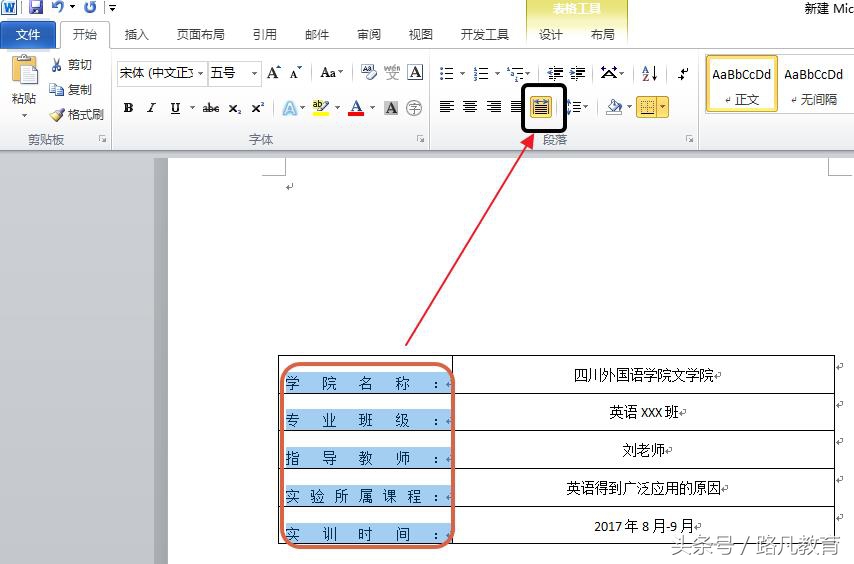
Task: Switch to the Page Layout (页面布局) tab
Action: point(200,35)
